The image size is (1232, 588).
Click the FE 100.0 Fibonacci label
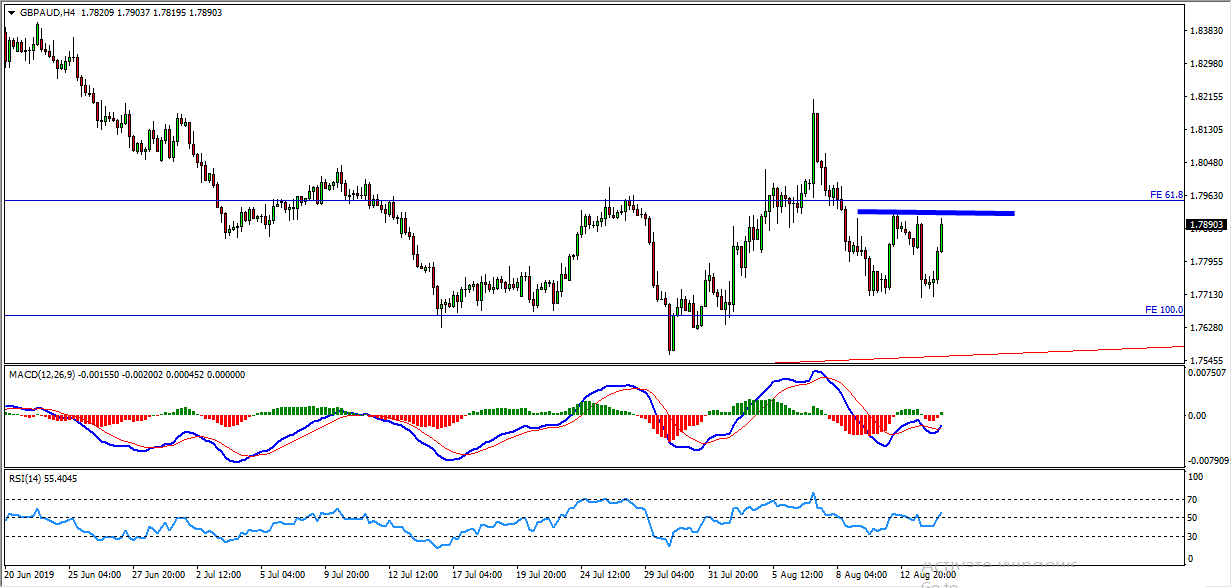coord(1164,310)
